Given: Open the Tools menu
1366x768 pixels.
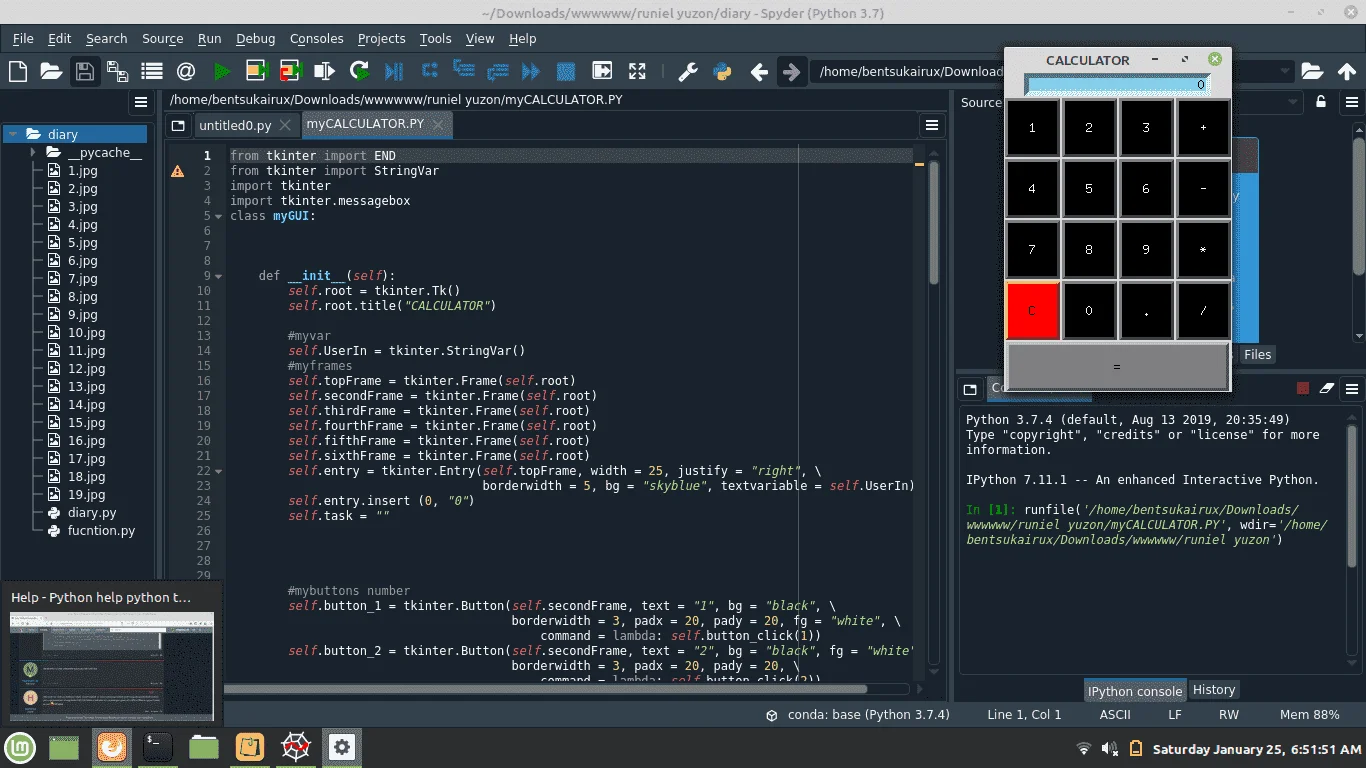Looking at the screenshot, I should (x=435, y=38).
